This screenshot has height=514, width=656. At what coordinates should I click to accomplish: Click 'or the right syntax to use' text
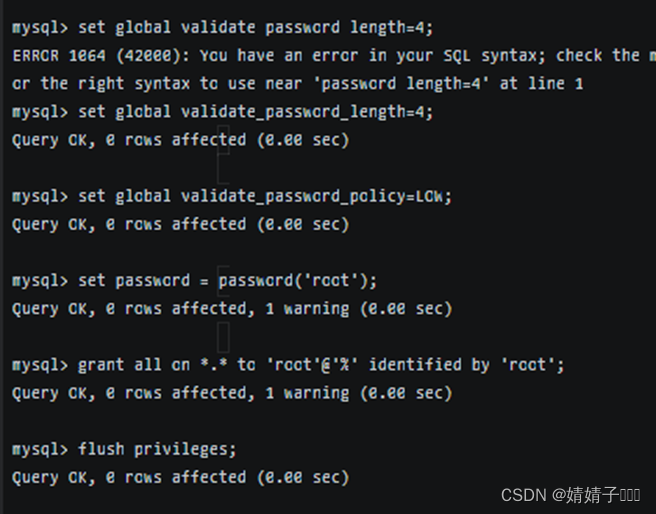pyautogui.click(x=115, y=84)
